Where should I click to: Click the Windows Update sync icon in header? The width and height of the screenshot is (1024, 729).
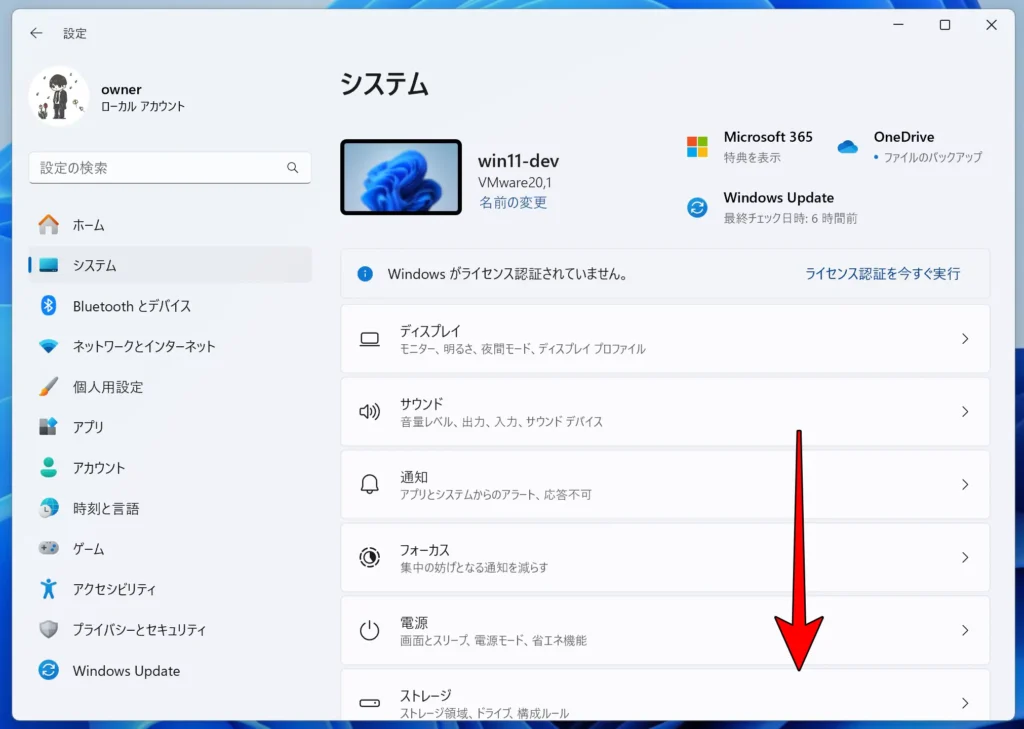(697, 207)
